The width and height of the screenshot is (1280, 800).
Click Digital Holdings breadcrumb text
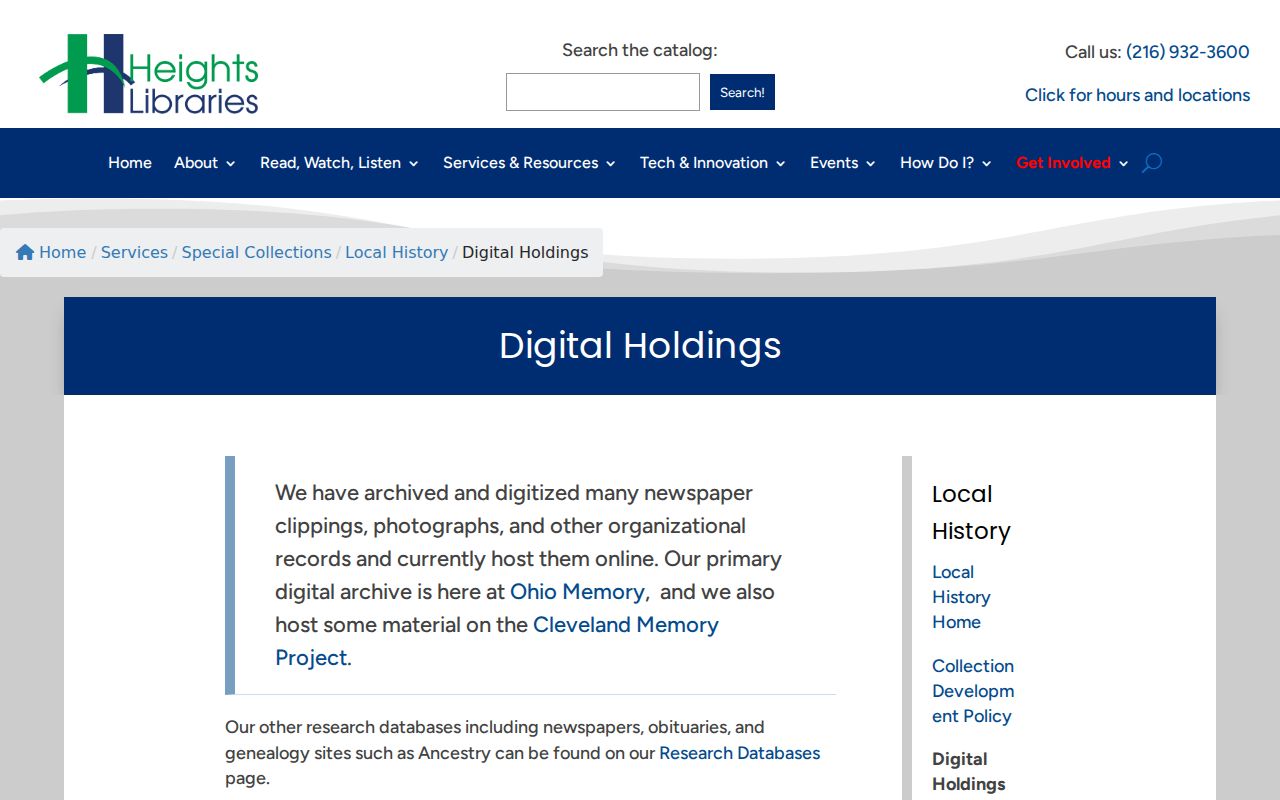525,252
